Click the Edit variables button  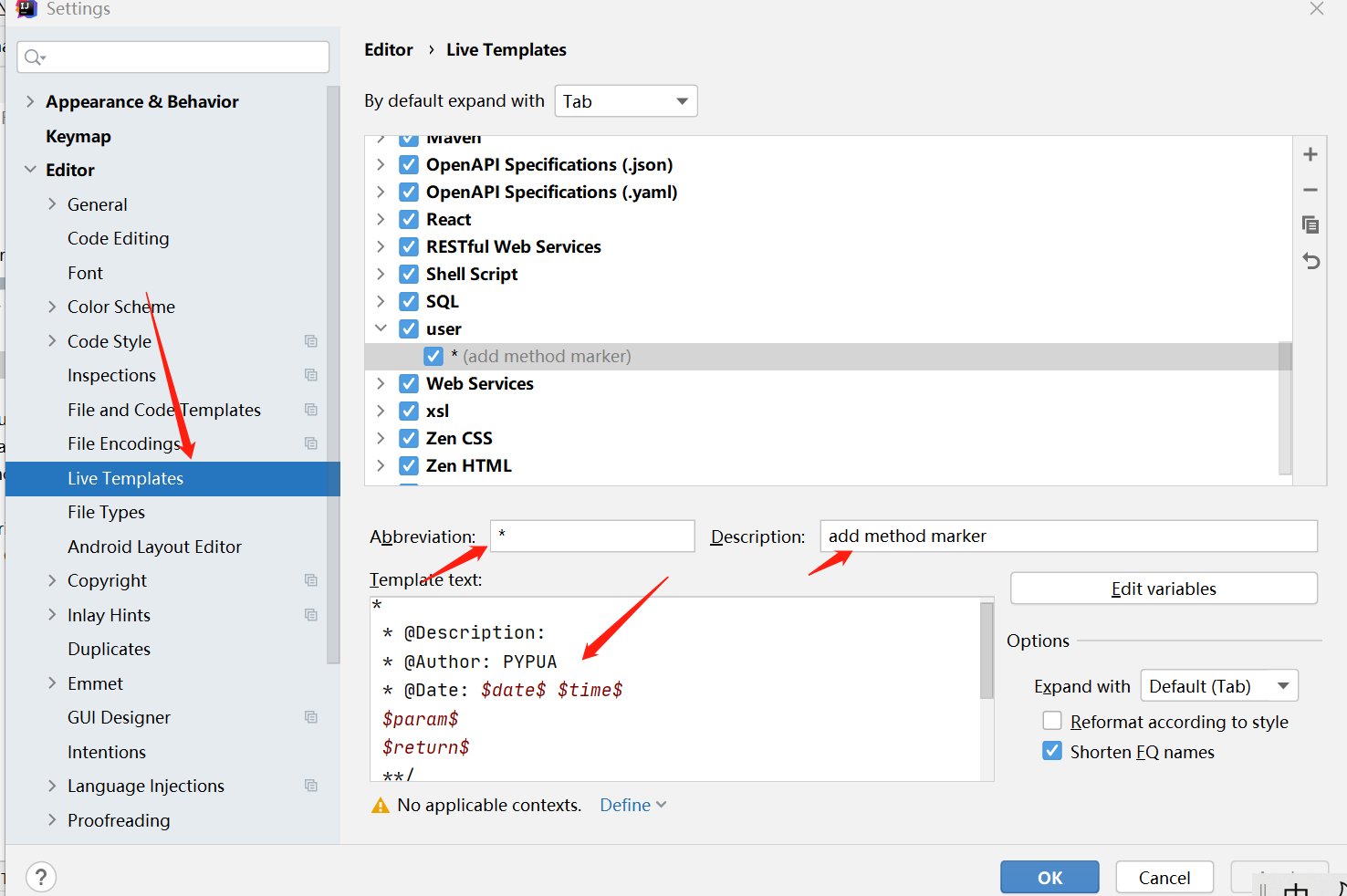pyautogui.click(x=1164, y=589)
